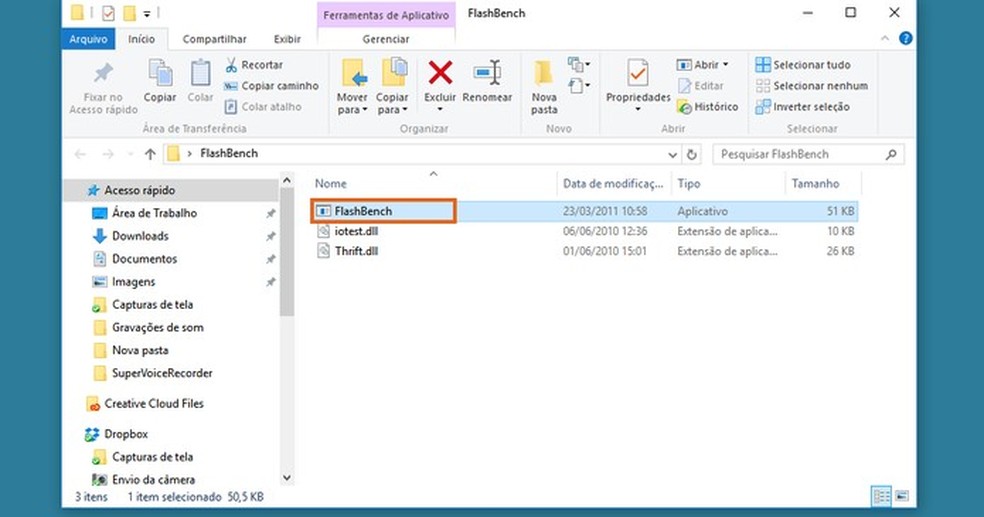This screenshot has width=984, height=517.
Task: Click the Ferramentas de Aplicativo contextual tab
Action: (x=386, y=15)
